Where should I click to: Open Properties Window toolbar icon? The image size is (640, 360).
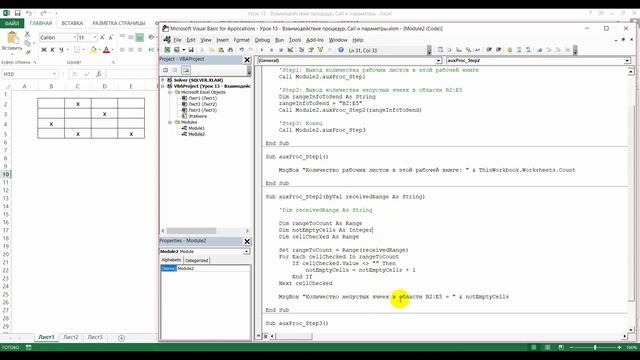pos(310,50)
